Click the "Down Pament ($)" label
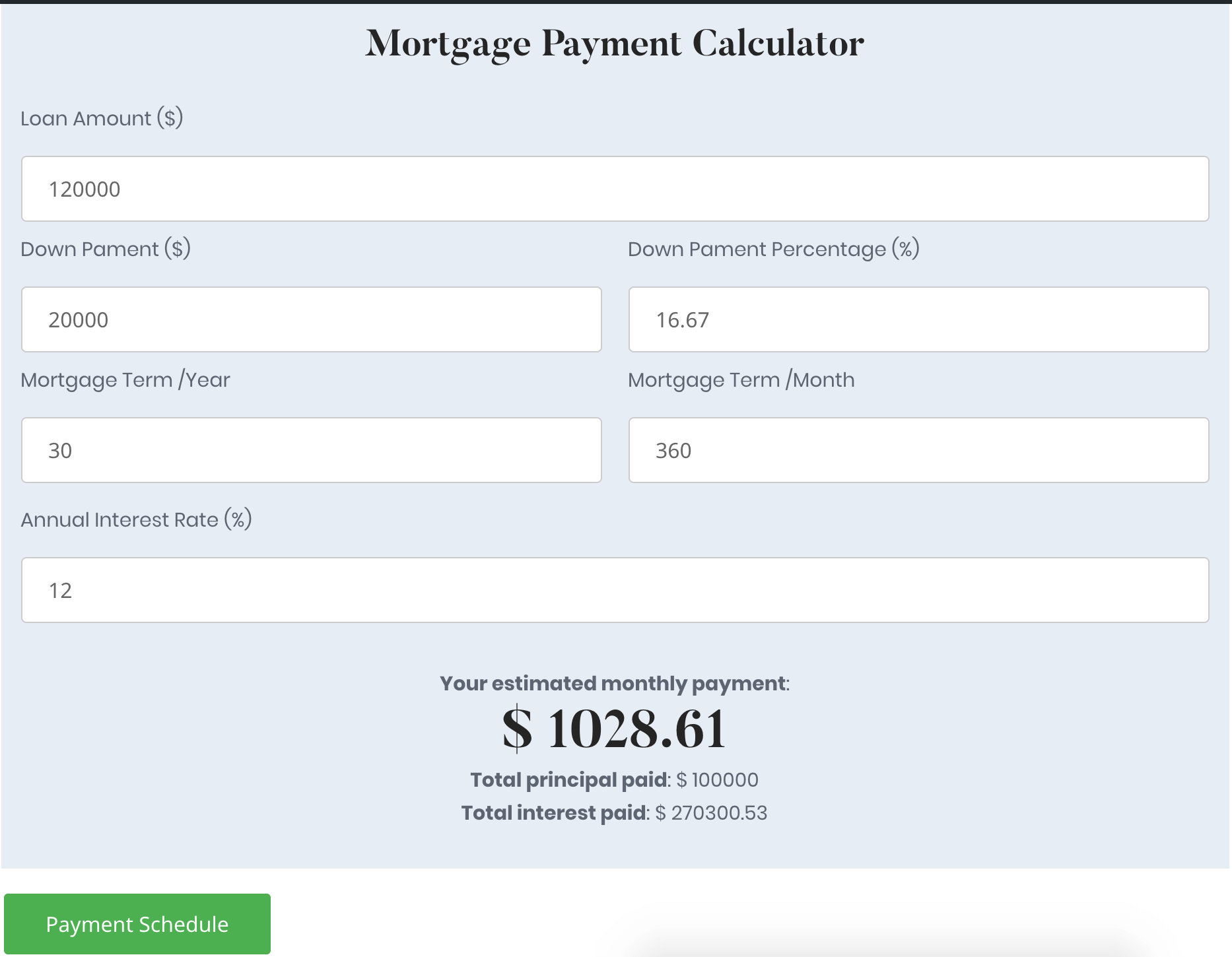 tap(106, 249)
